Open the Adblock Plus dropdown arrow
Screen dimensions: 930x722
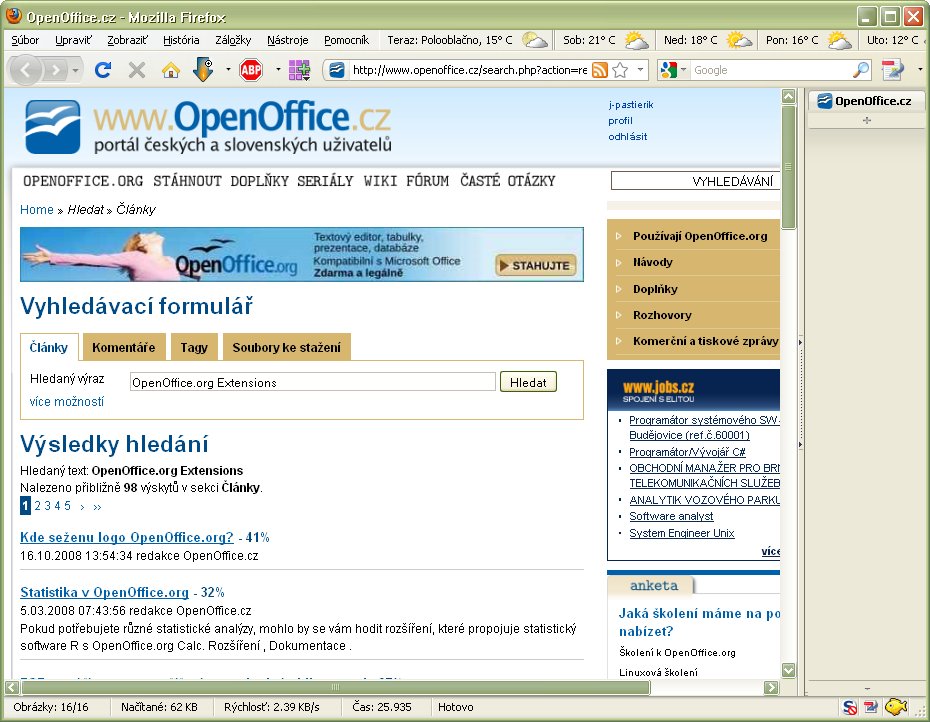tap(278, 69)
